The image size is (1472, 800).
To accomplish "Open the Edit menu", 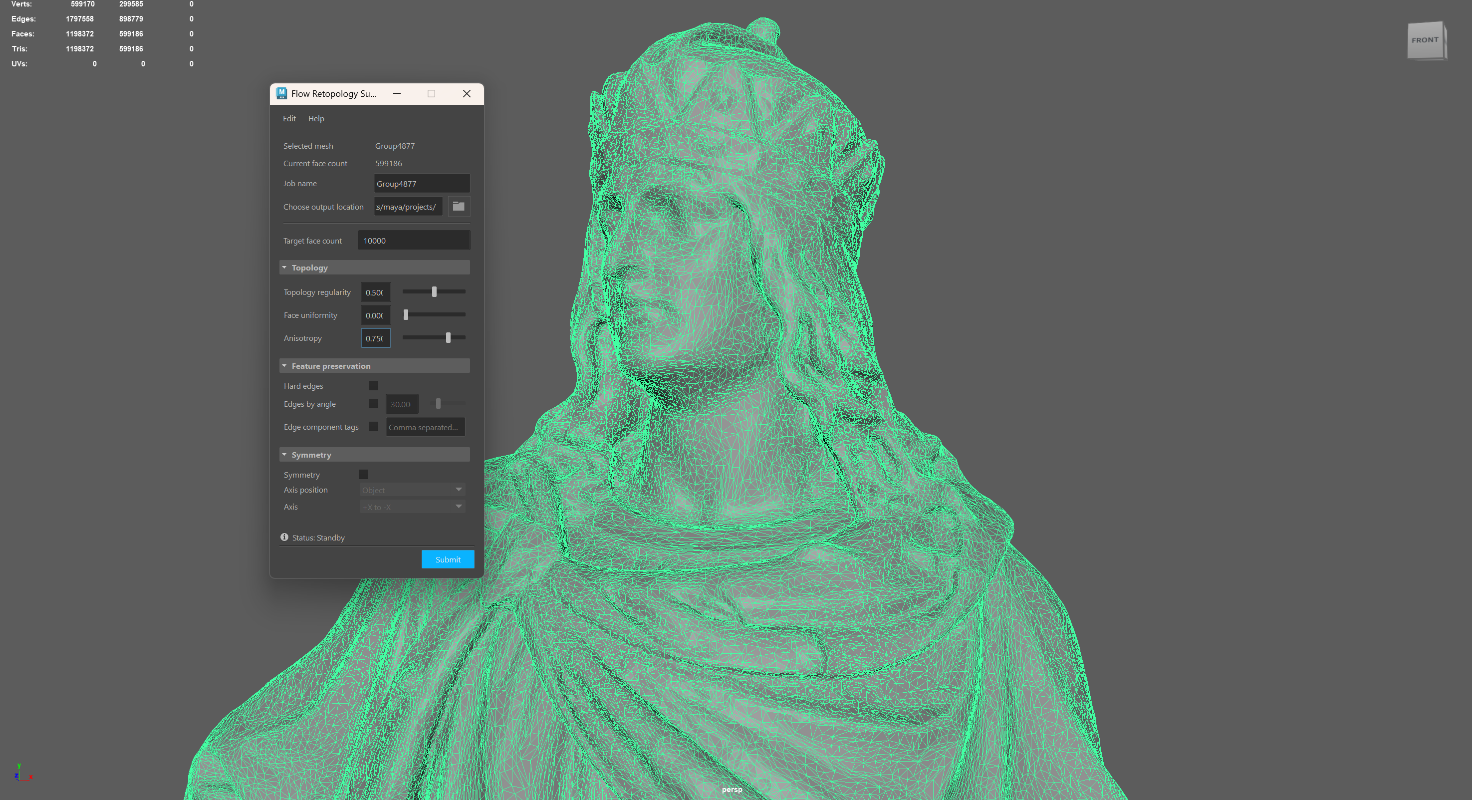I will pos(289,119).
